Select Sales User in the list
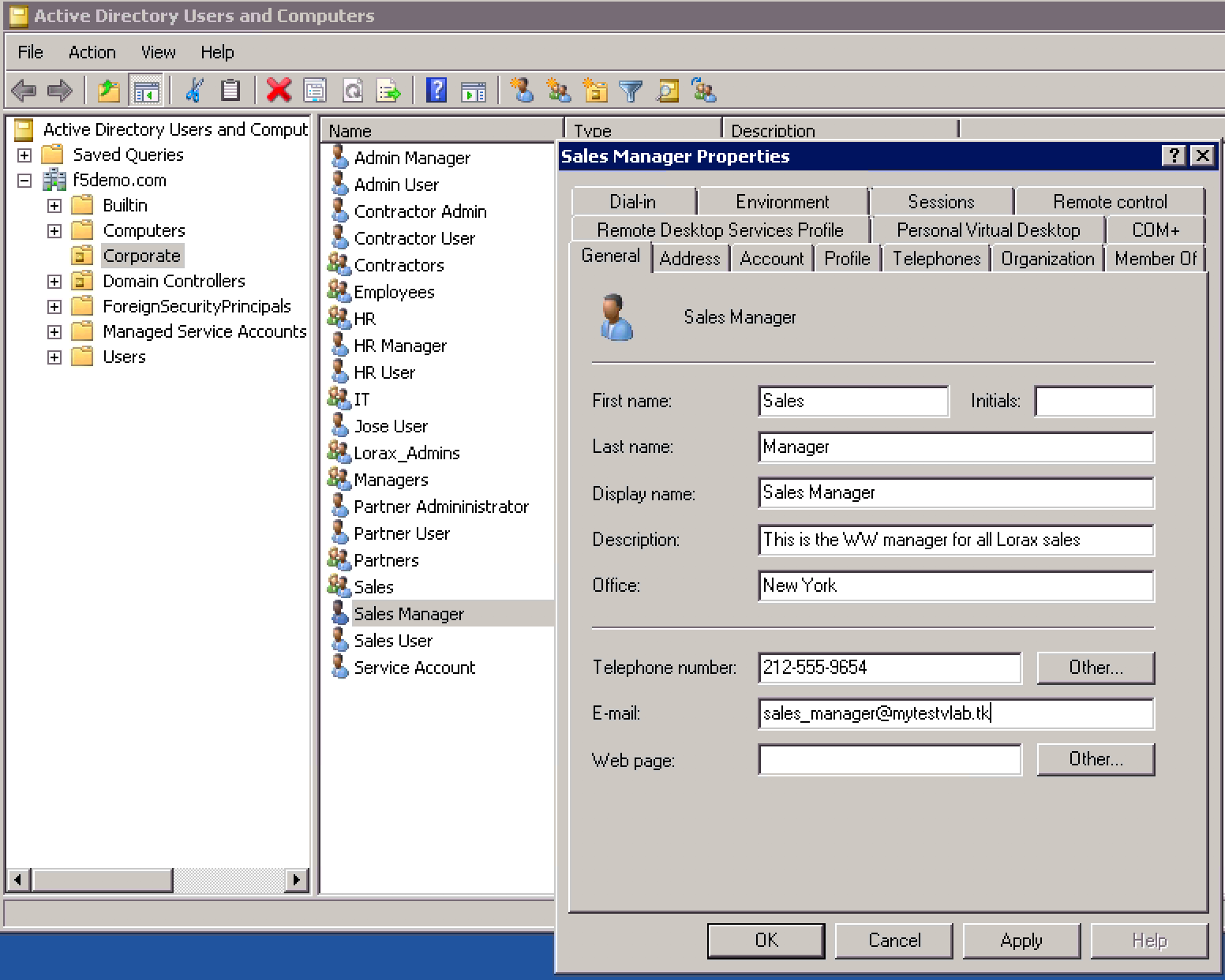 (x=393, y=641)
